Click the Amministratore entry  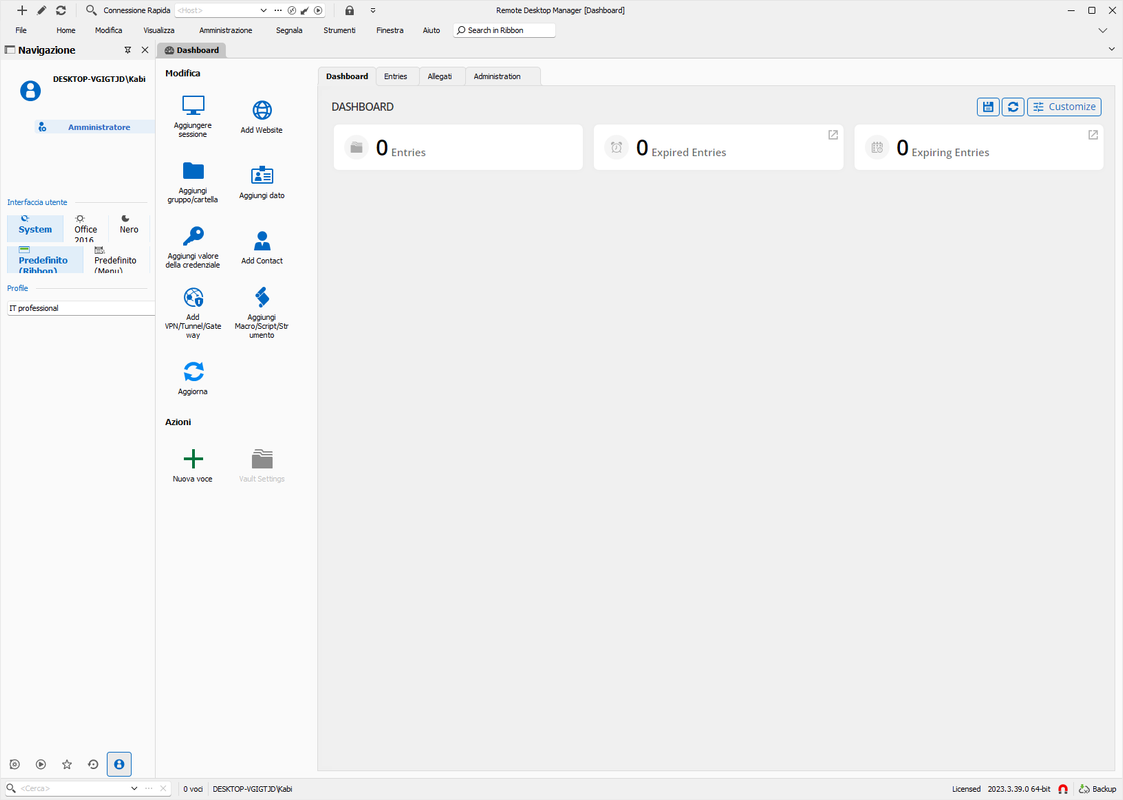(x=95, y=127)
